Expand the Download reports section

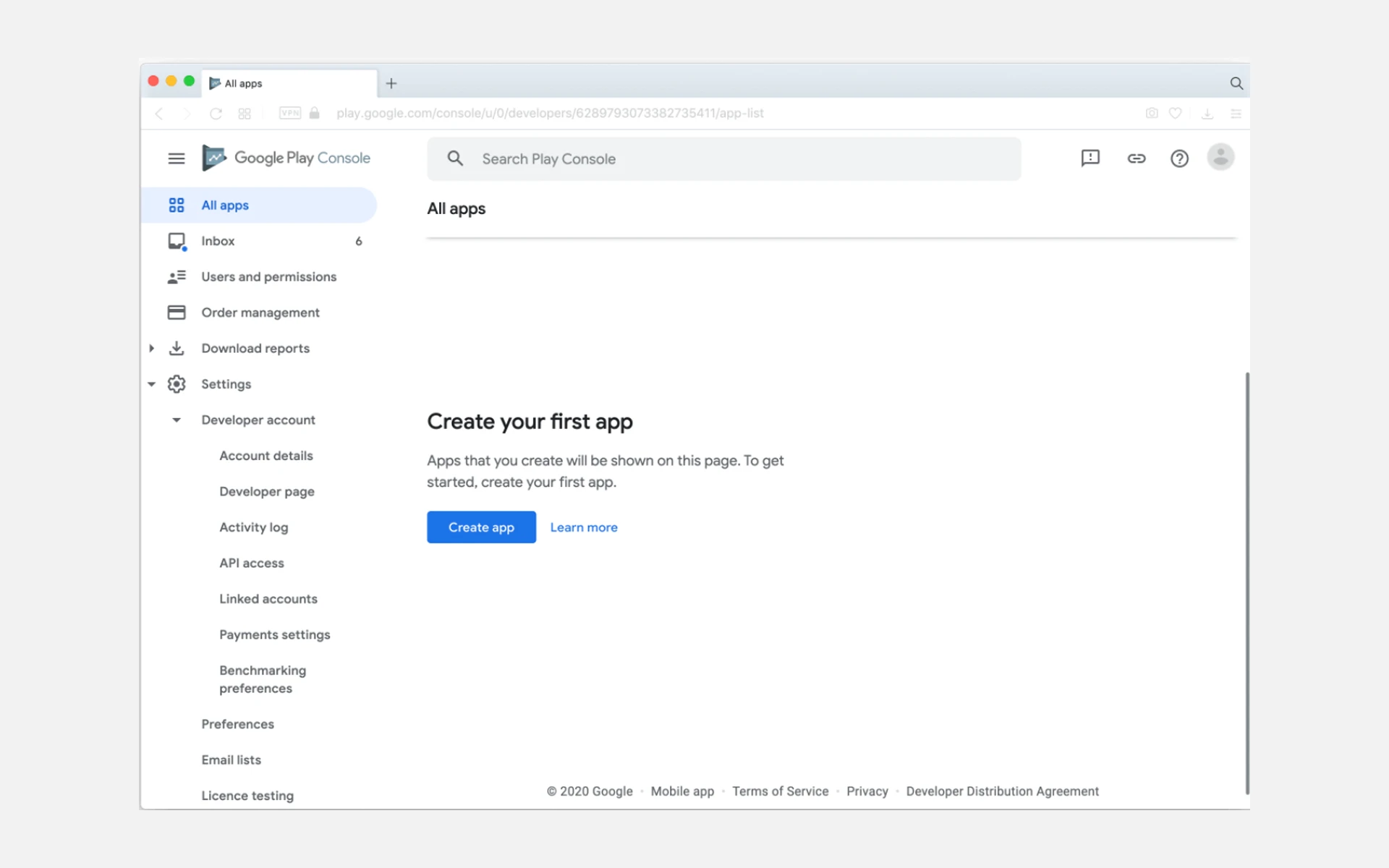click(x=152, y=349)
